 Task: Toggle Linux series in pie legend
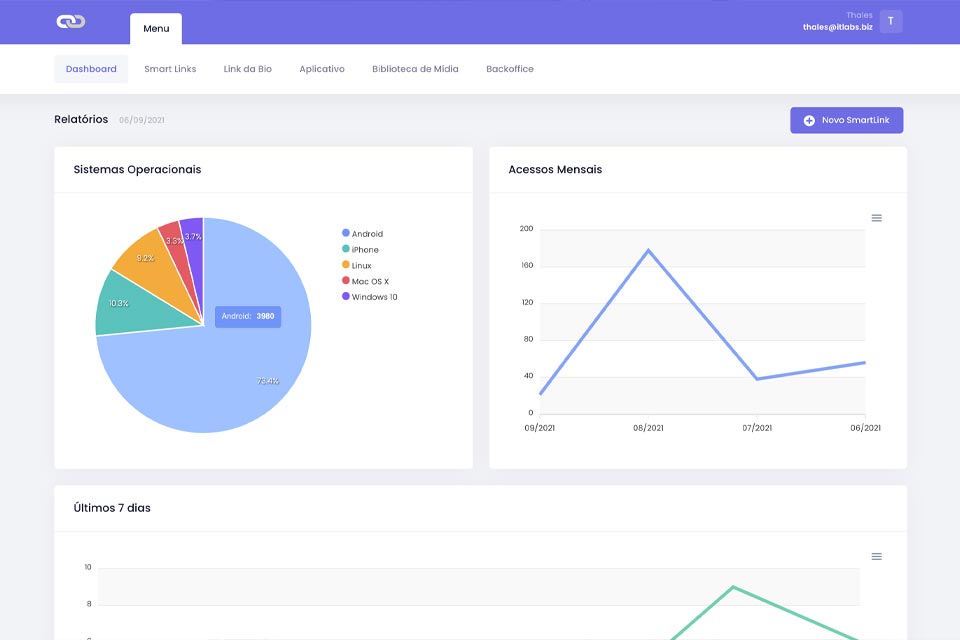tap(356, 265)
